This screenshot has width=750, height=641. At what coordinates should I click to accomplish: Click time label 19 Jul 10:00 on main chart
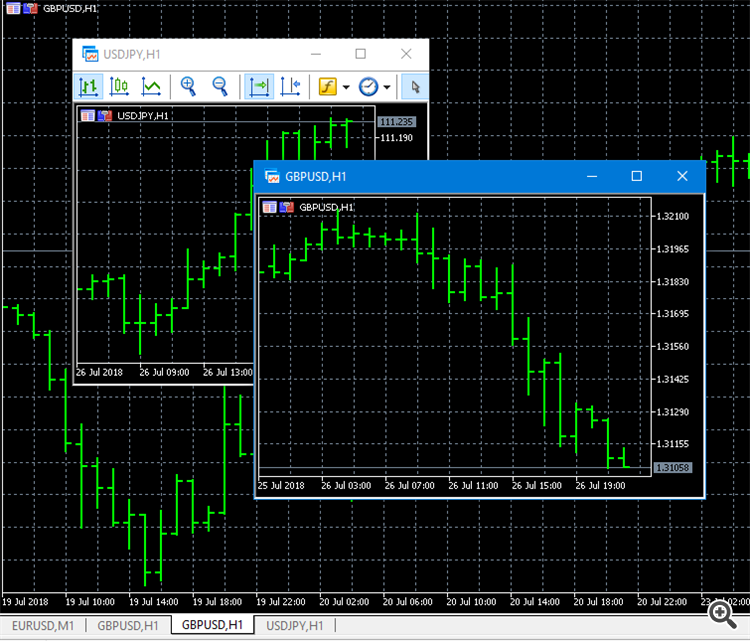pos(90,602)
